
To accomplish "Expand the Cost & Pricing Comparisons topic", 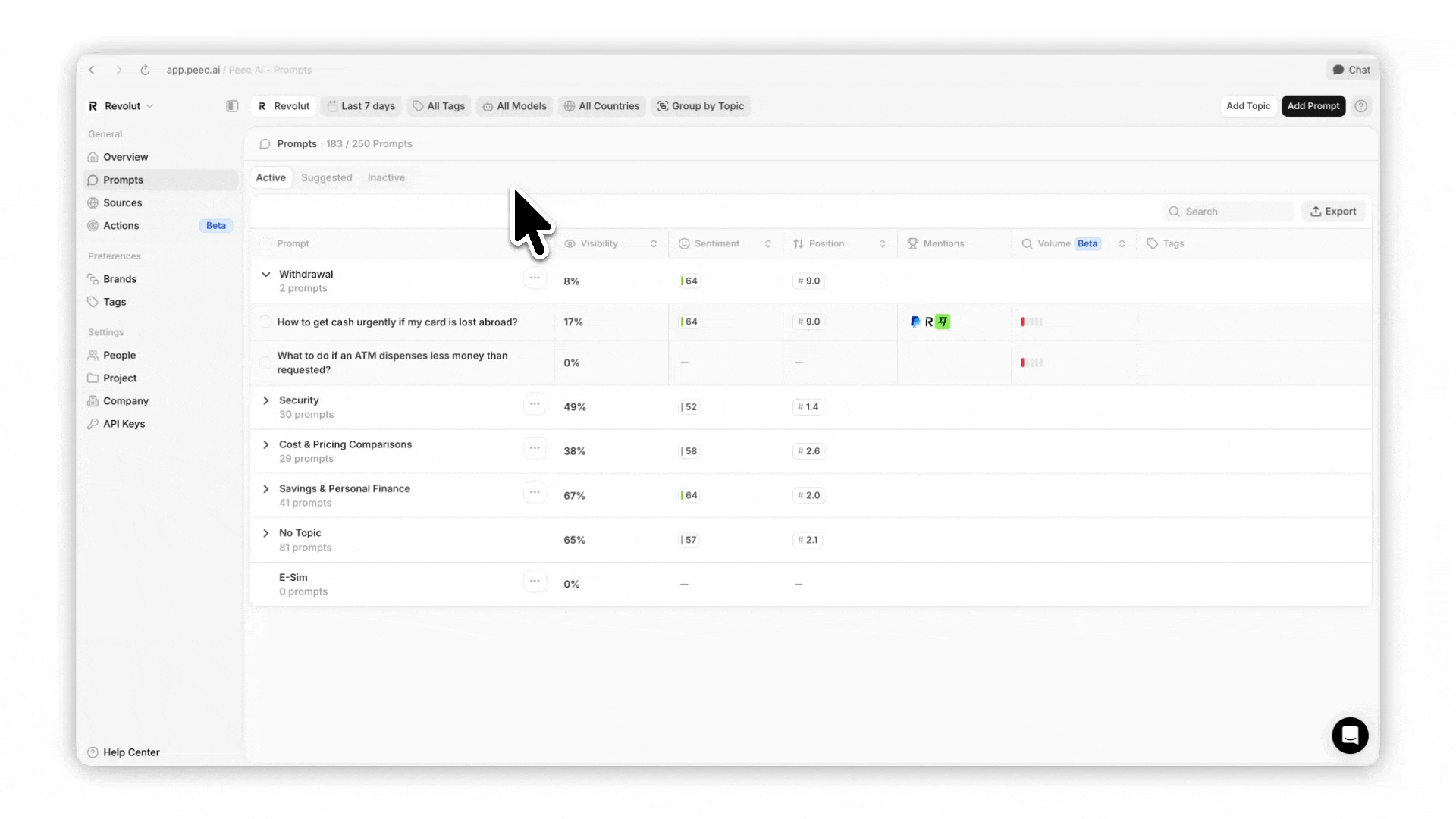I will (266, 445).
